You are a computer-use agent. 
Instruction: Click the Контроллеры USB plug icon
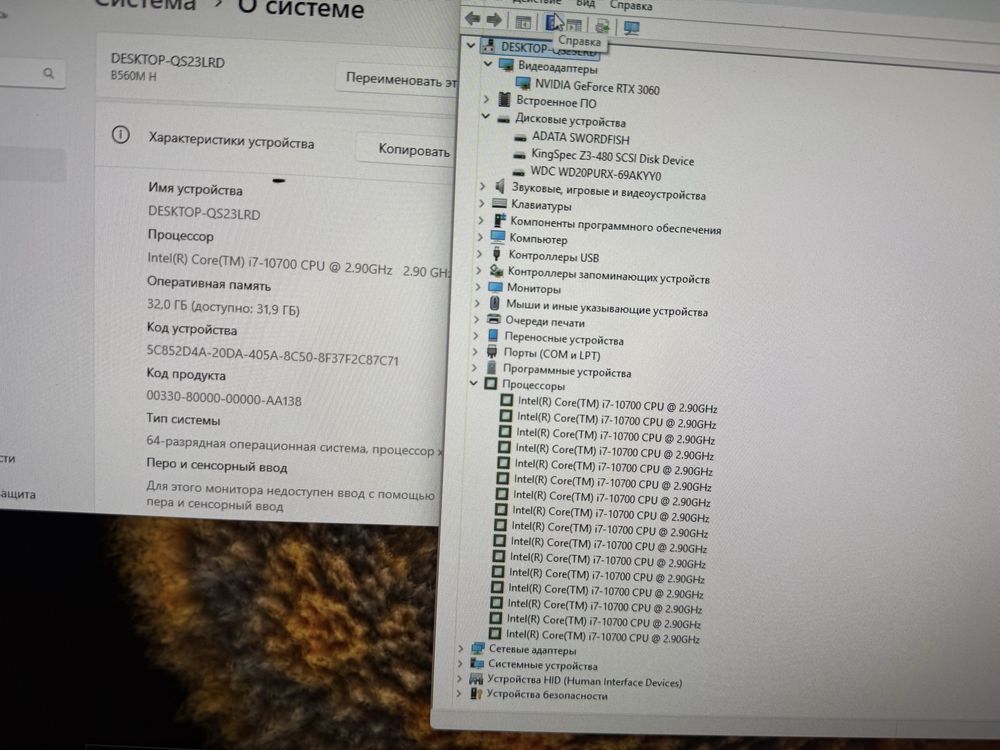pyautogui.click(x=497, y=254)
